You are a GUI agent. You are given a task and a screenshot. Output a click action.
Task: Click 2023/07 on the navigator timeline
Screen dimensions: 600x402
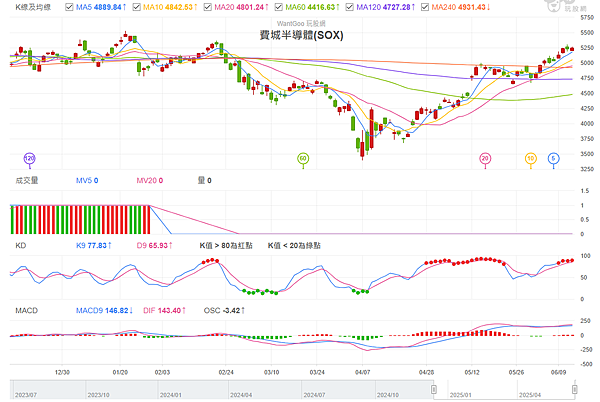tap(26, 395)
